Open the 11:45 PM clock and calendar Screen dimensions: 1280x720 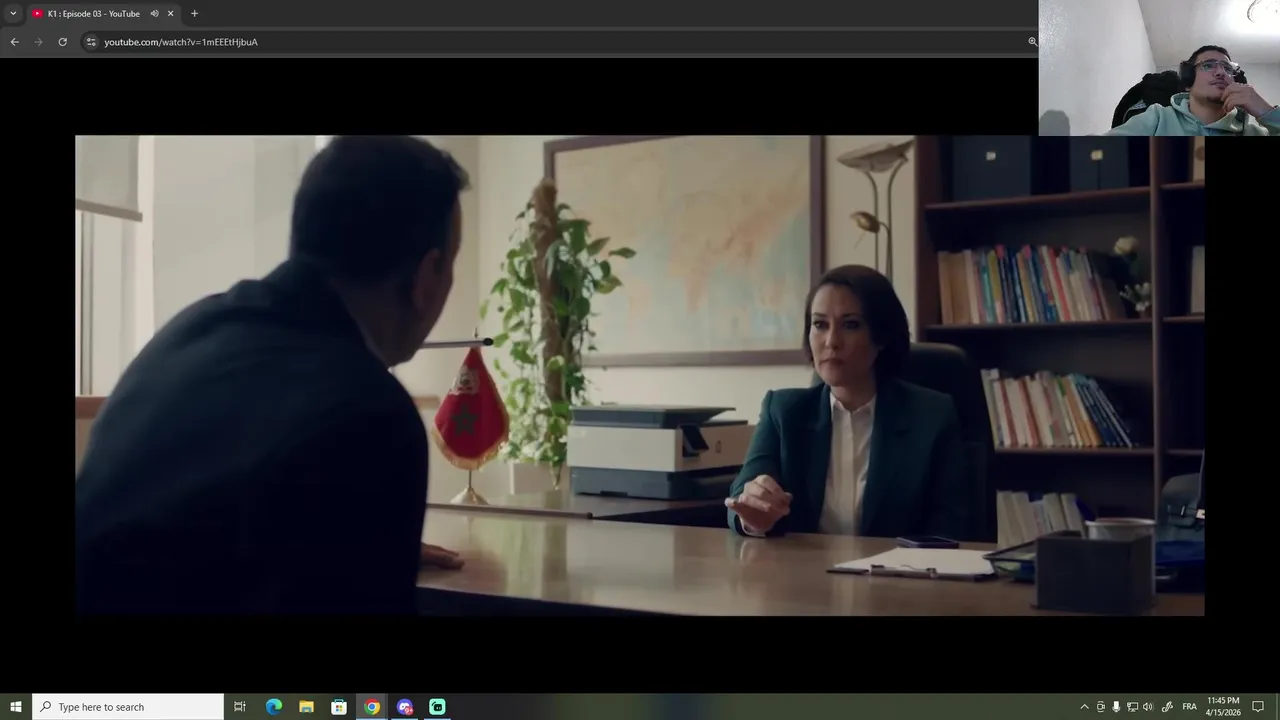[1223, 707]
